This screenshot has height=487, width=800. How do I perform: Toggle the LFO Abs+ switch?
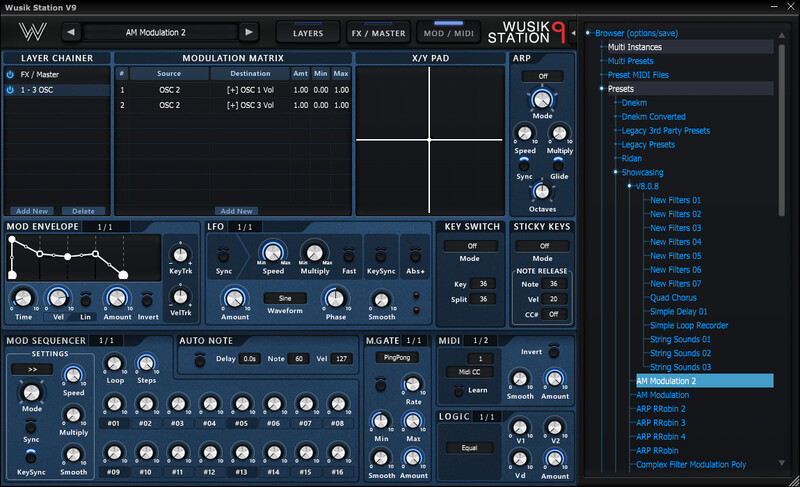[415, 254]
